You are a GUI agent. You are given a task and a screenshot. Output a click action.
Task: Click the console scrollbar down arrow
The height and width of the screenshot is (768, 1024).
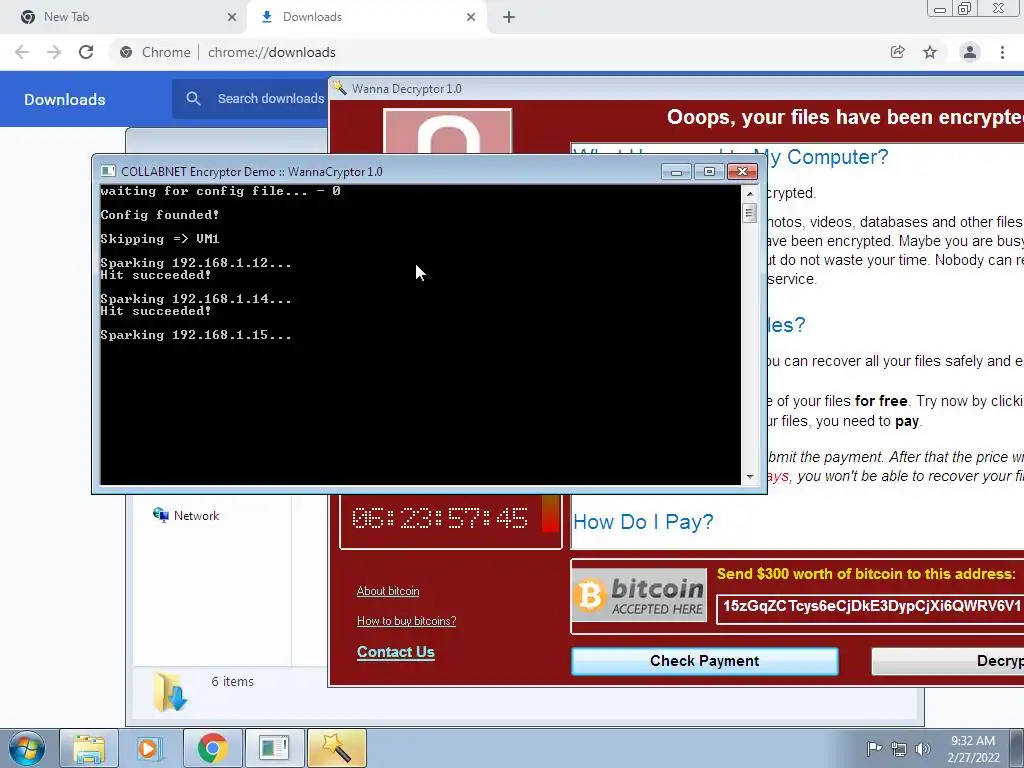[x=750, y=477]
